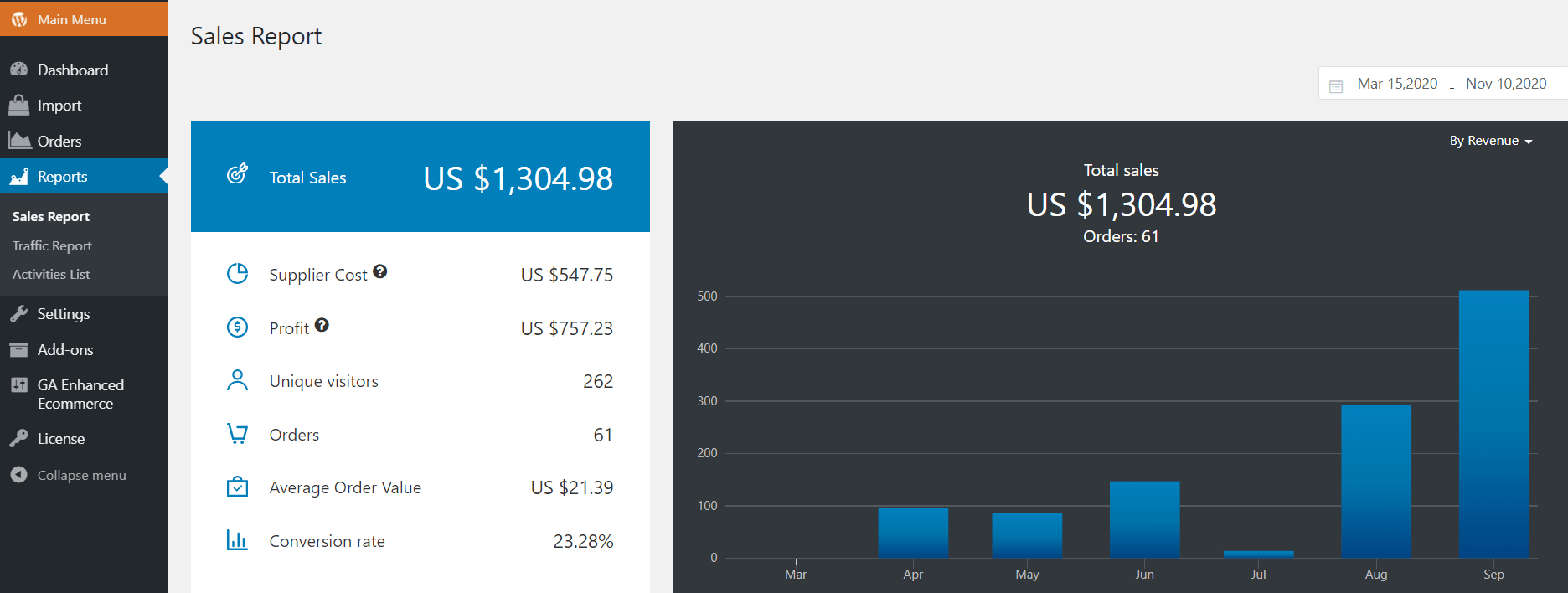Open the GA Enhanced Ecommerce settings
The image size is (1568, 593).
pyautogui.click(x=81, y=393)
